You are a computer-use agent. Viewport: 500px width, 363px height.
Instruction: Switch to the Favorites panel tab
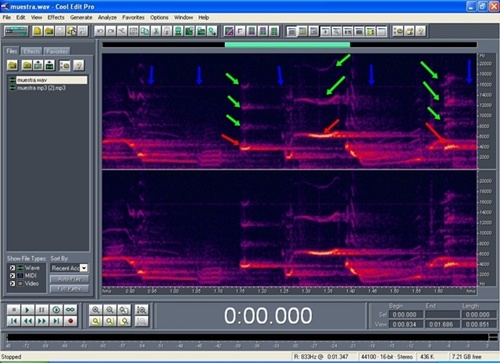[57, 51]
